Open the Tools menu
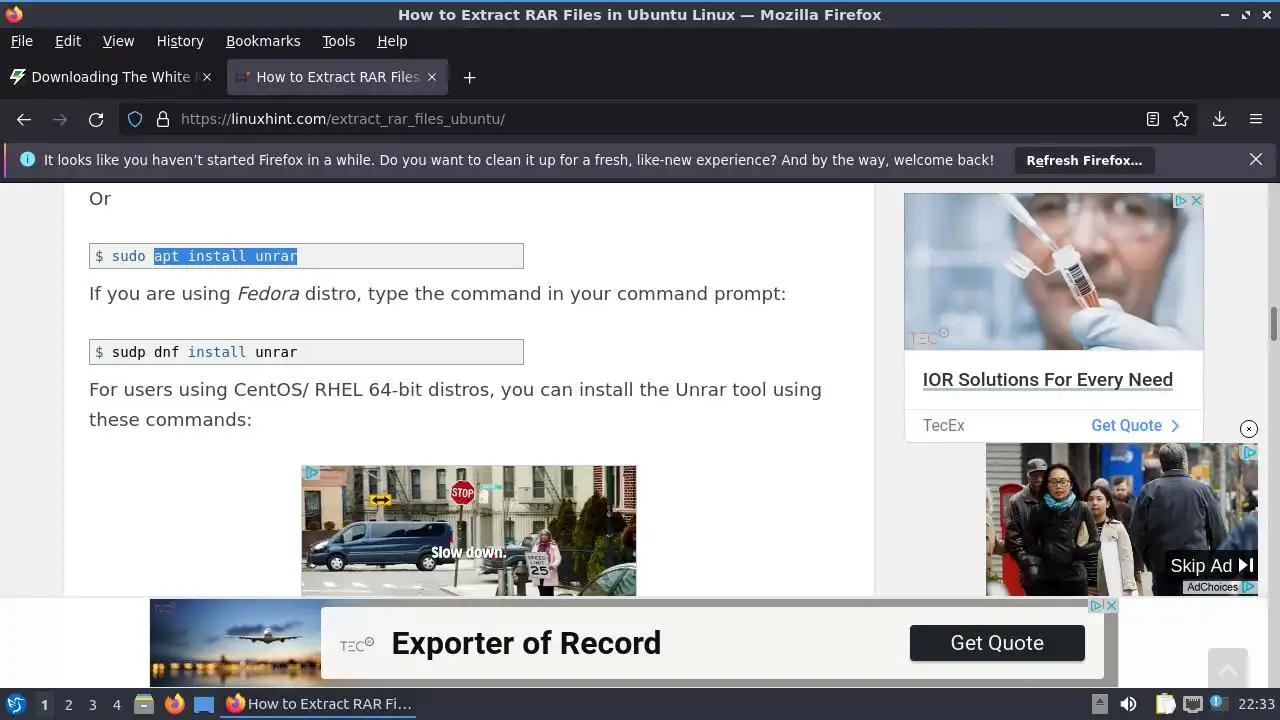This screenshot has height=720, width=1280. [x=338, y=41]
